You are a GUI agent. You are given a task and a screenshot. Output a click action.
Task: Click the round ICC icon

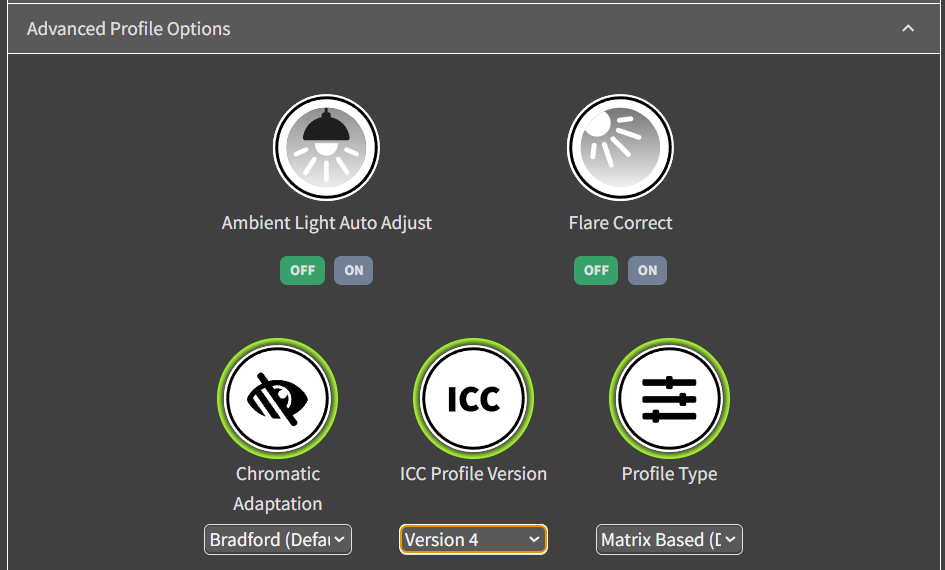(x=473, y=398)
